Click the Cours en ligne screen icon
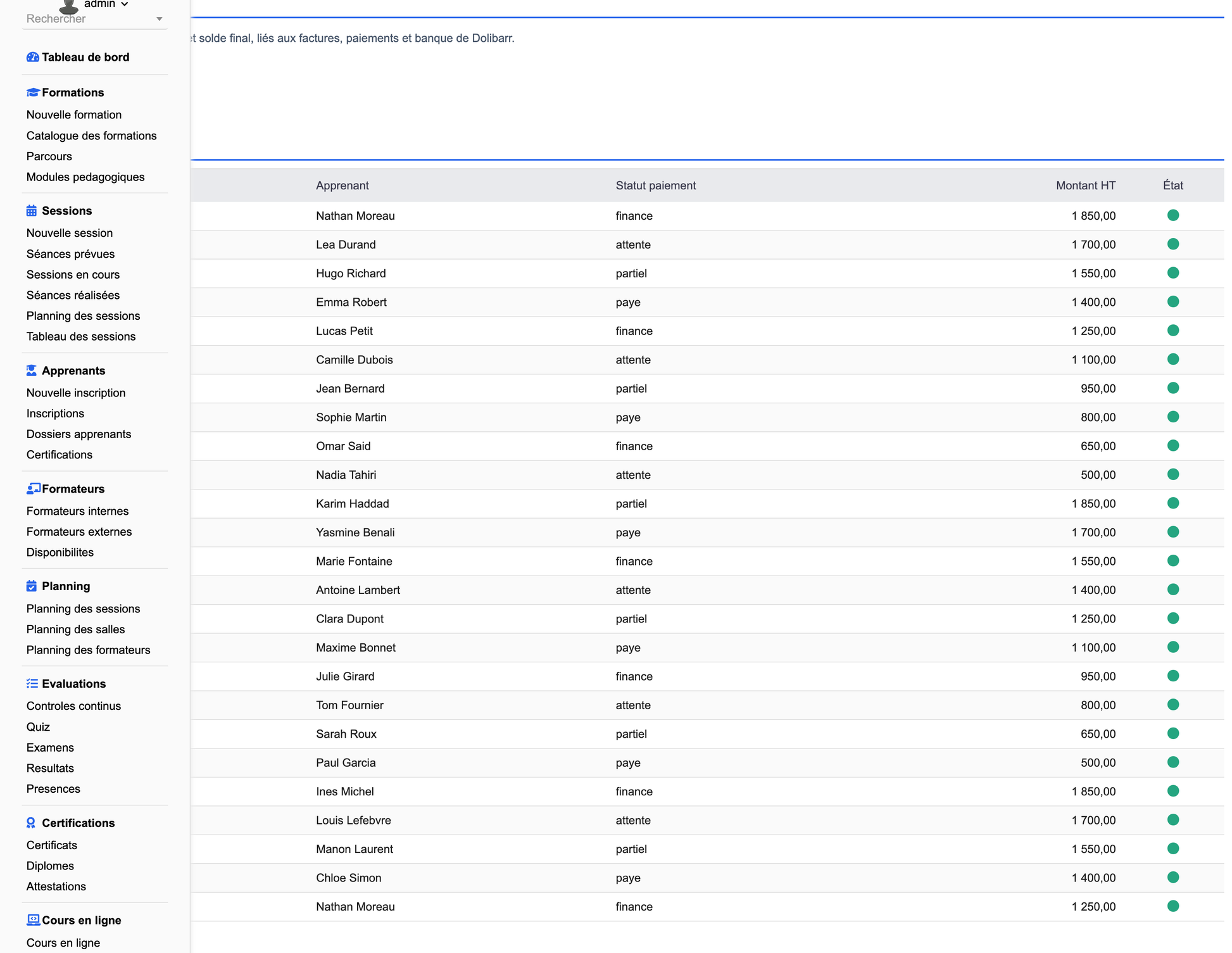This screenshot has width=1232, height=953. click(x=33, y=920)
